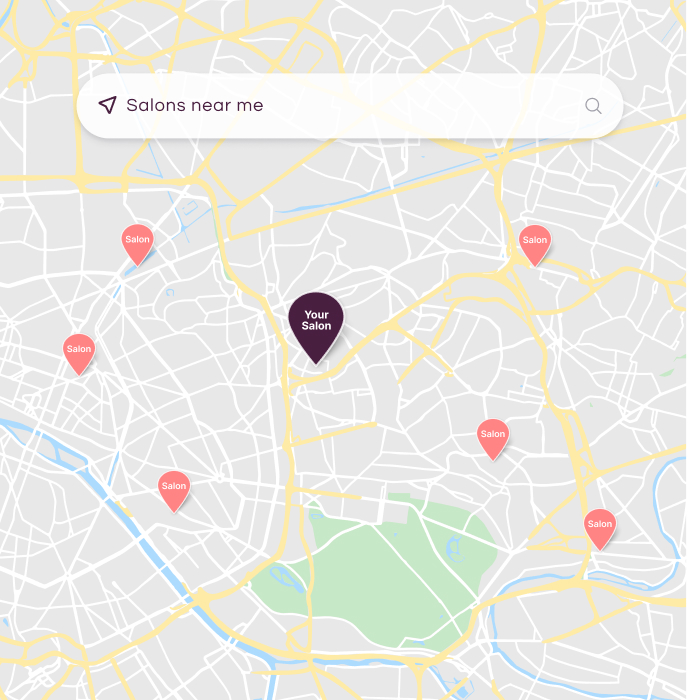This screenshot has height=700, width=700.
Task: Click the 'Salons near me' search text
Action: pyautogui.click(x=195, y=105)
